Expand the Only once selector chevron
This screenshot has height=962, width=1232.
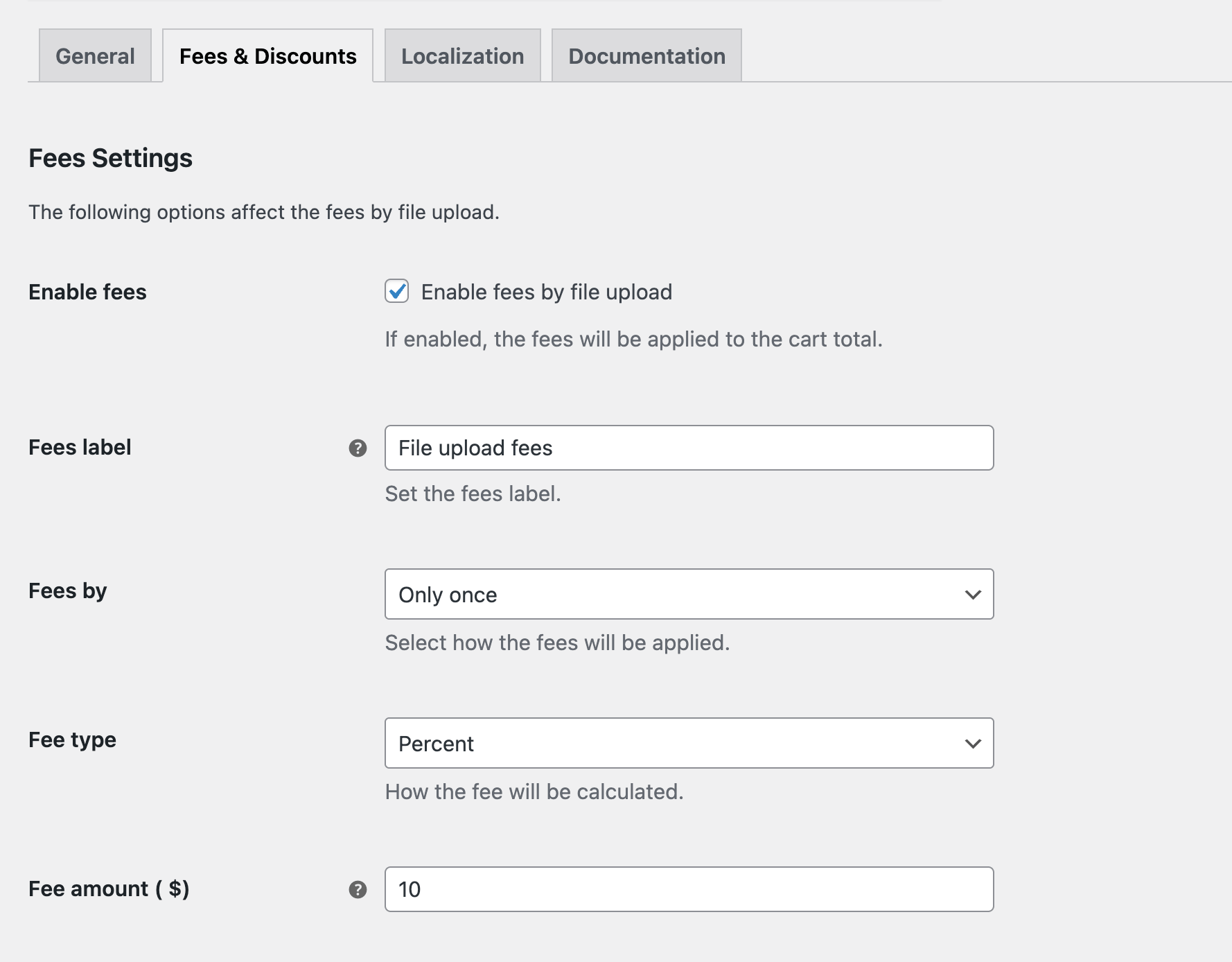tap(971, 594)
